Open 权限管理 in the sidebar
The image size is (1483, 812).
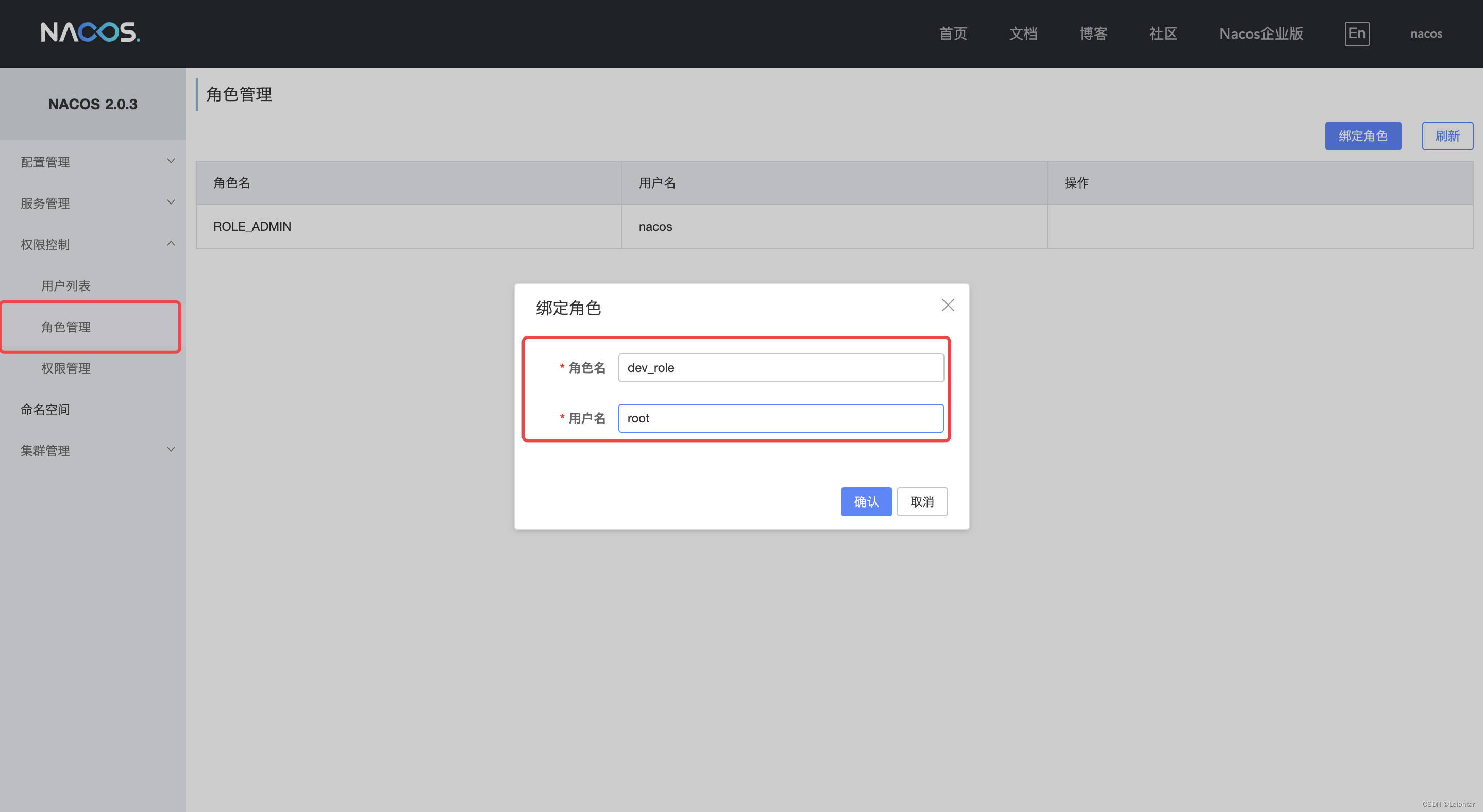coord(65,368)
